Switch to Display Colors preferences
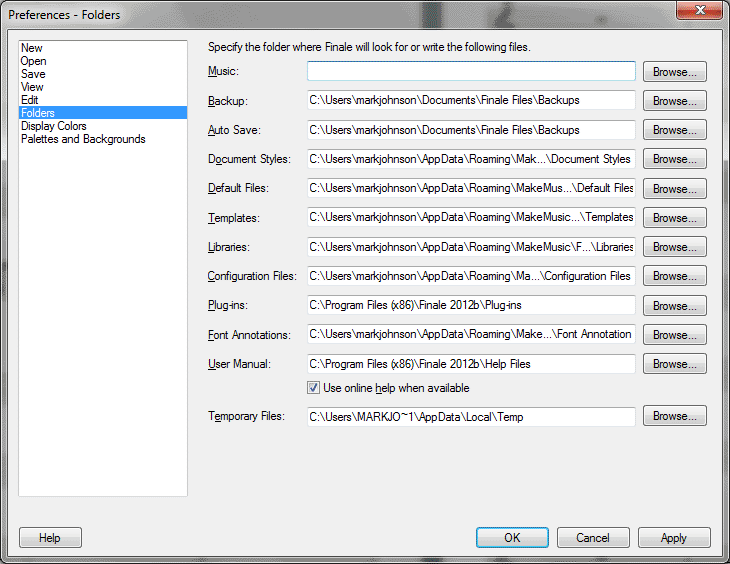 pos(54,126)
